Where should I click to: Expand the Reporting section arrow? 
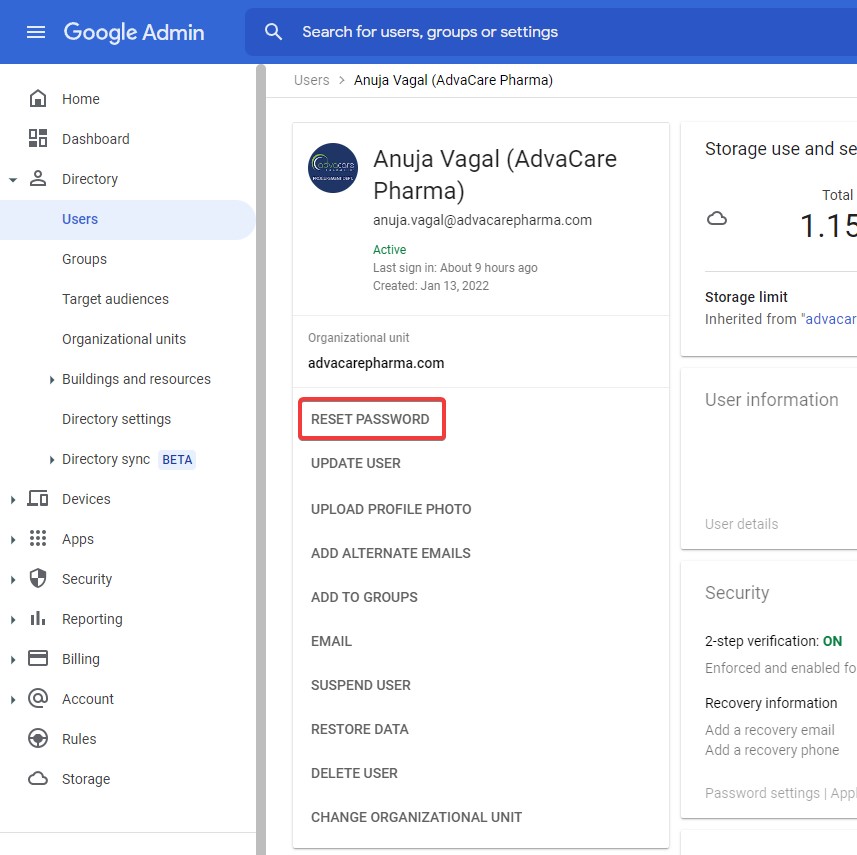point(13,619)
